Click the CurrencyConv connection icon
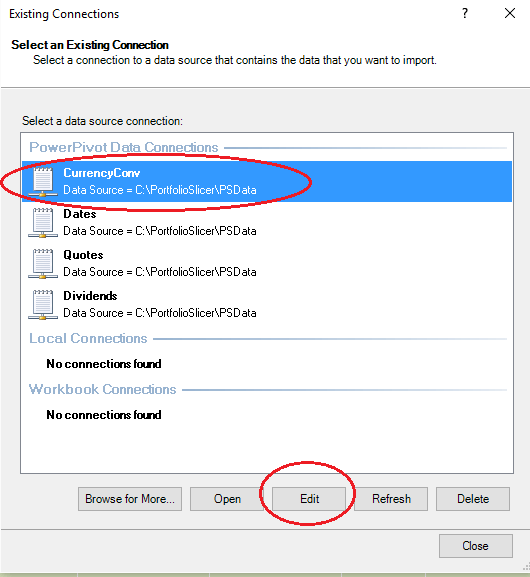 coord(43,181)
